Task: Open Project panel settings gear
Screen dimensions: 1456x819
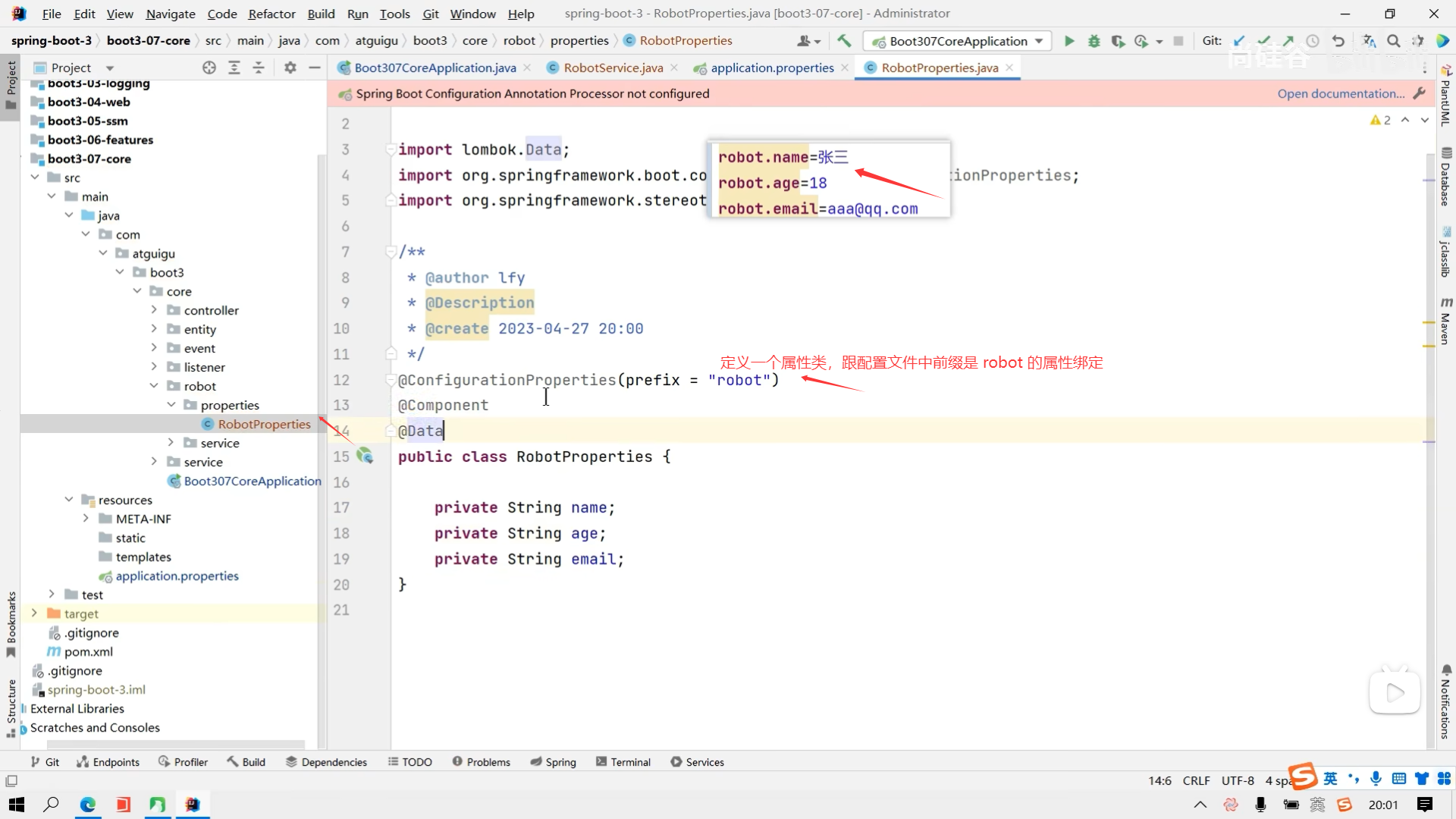Action: pos(290,67)
